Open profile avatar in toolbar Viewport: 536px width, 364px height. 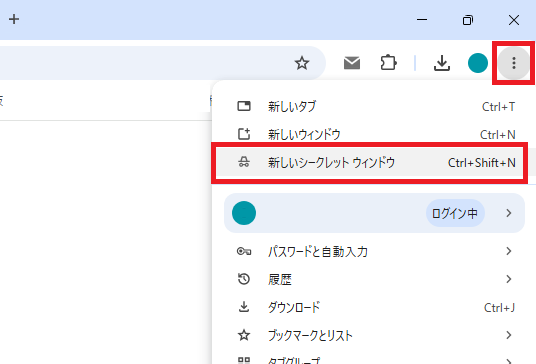tap(478, 63)
